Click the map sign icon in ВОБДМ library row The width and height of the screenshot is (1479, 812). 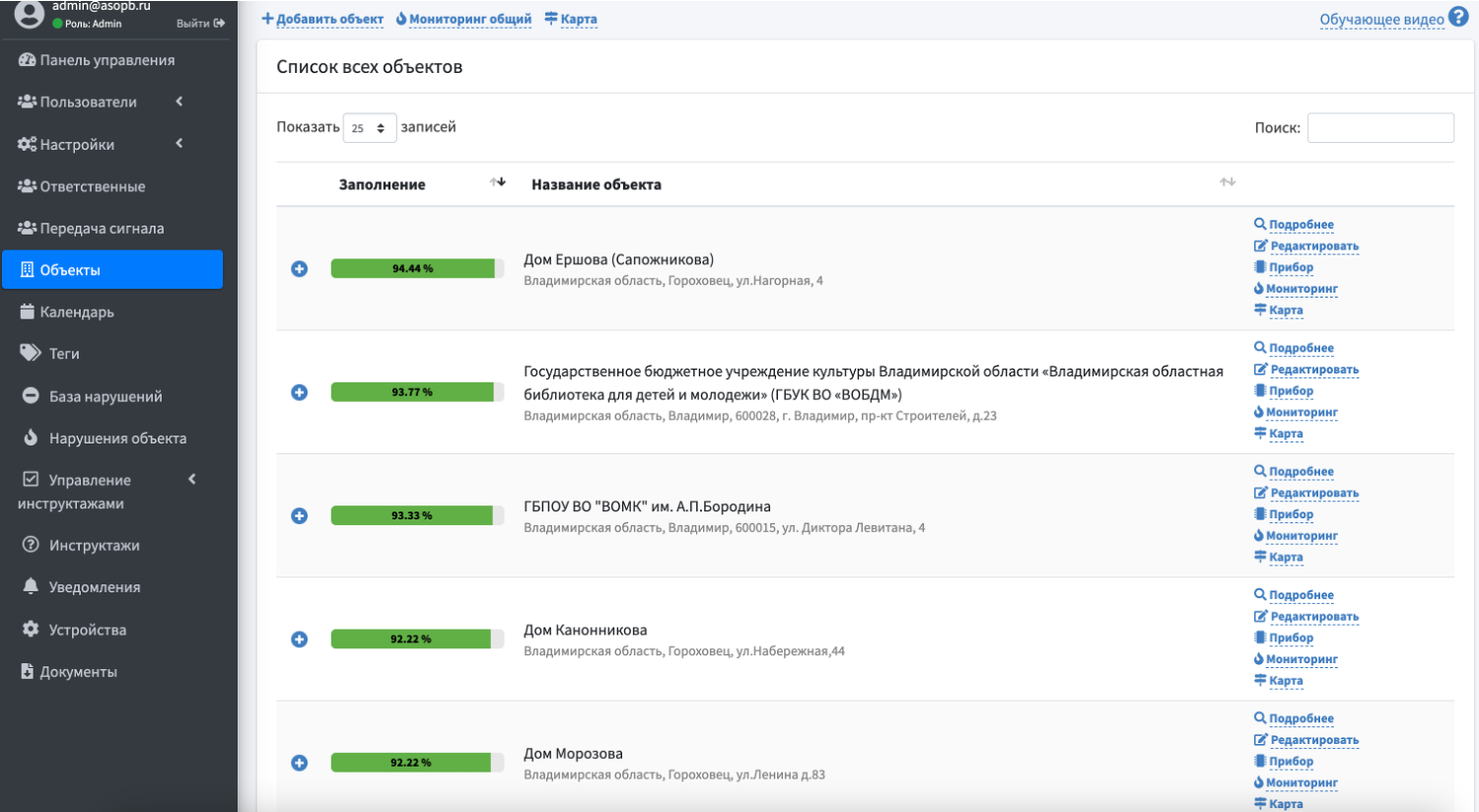pyautogui.click(x=1260, y=433)
